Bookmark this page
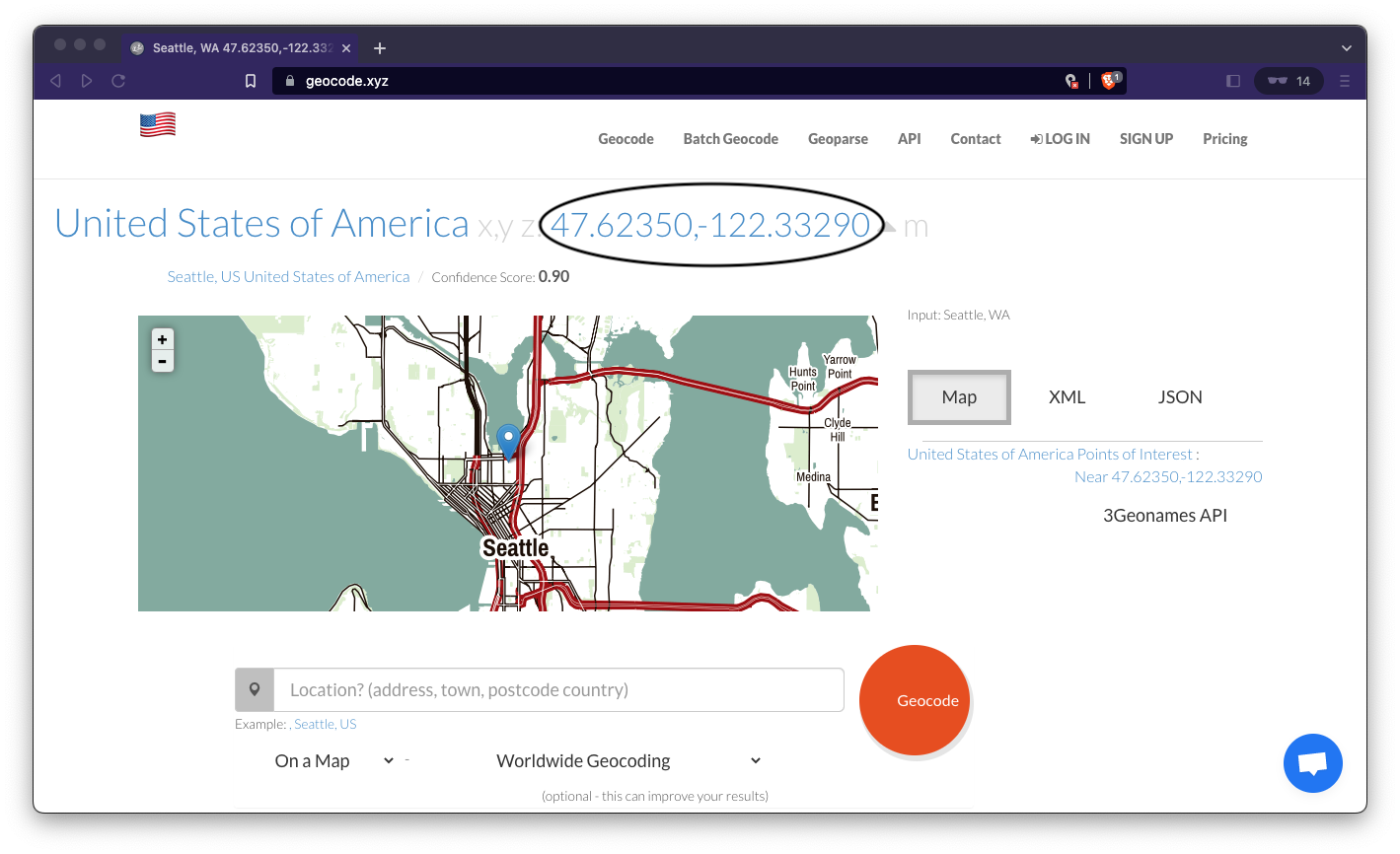Image resolution: width=1400 pixels, height=854 pixels. pos(251,81)
